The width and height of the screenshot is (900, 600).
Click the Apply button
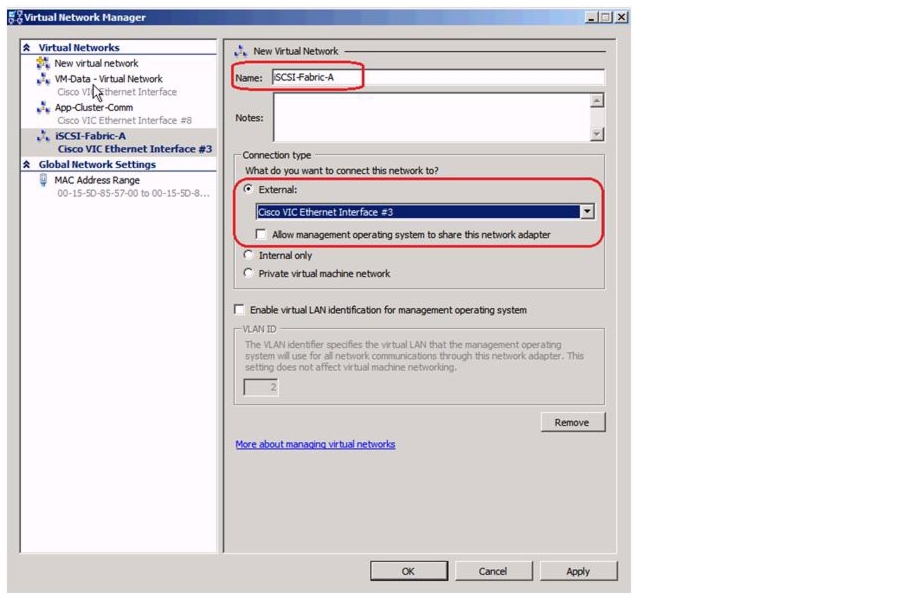(578, 571)
